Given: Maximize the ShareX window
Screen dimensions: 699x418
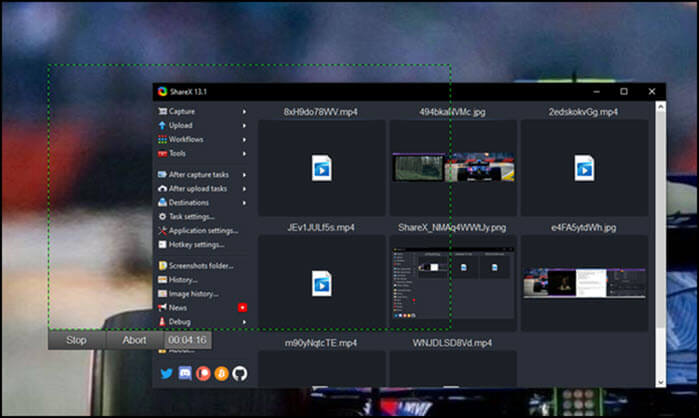Looking at the screenshot, I should [x=624, y=91].
